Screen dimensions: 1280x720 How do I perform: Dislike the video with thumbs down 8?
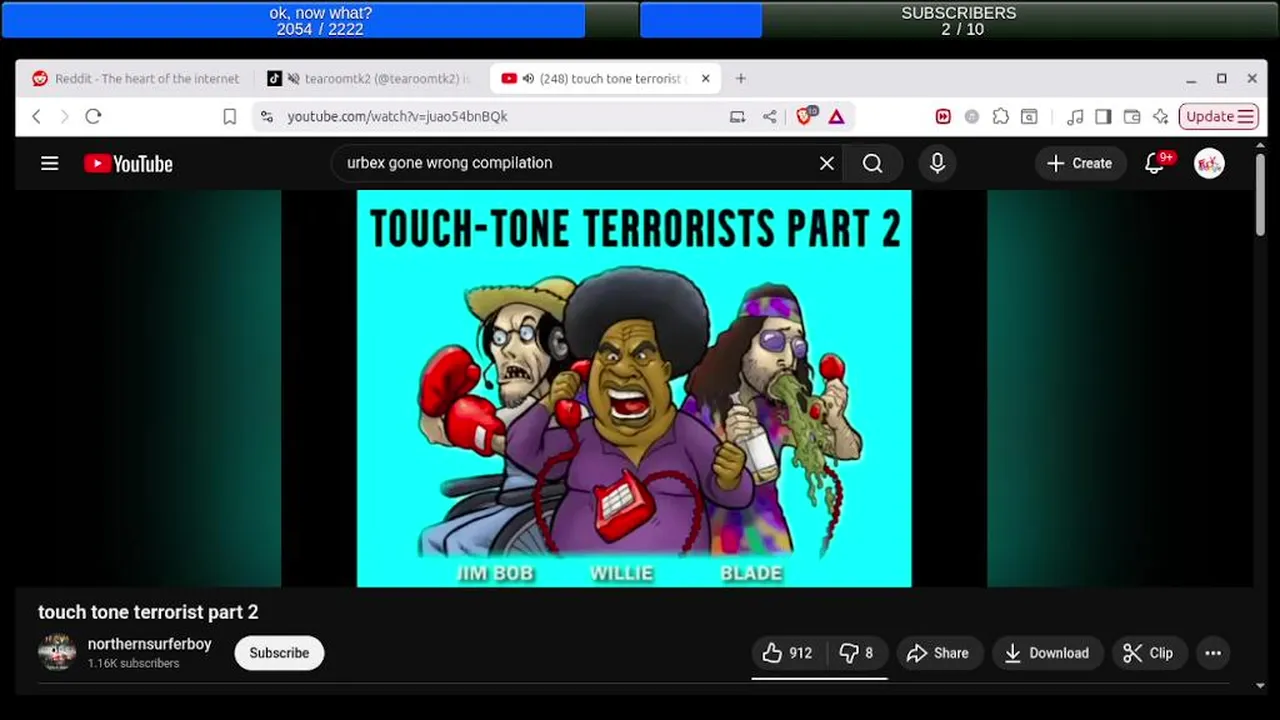(x=857, y=653)
